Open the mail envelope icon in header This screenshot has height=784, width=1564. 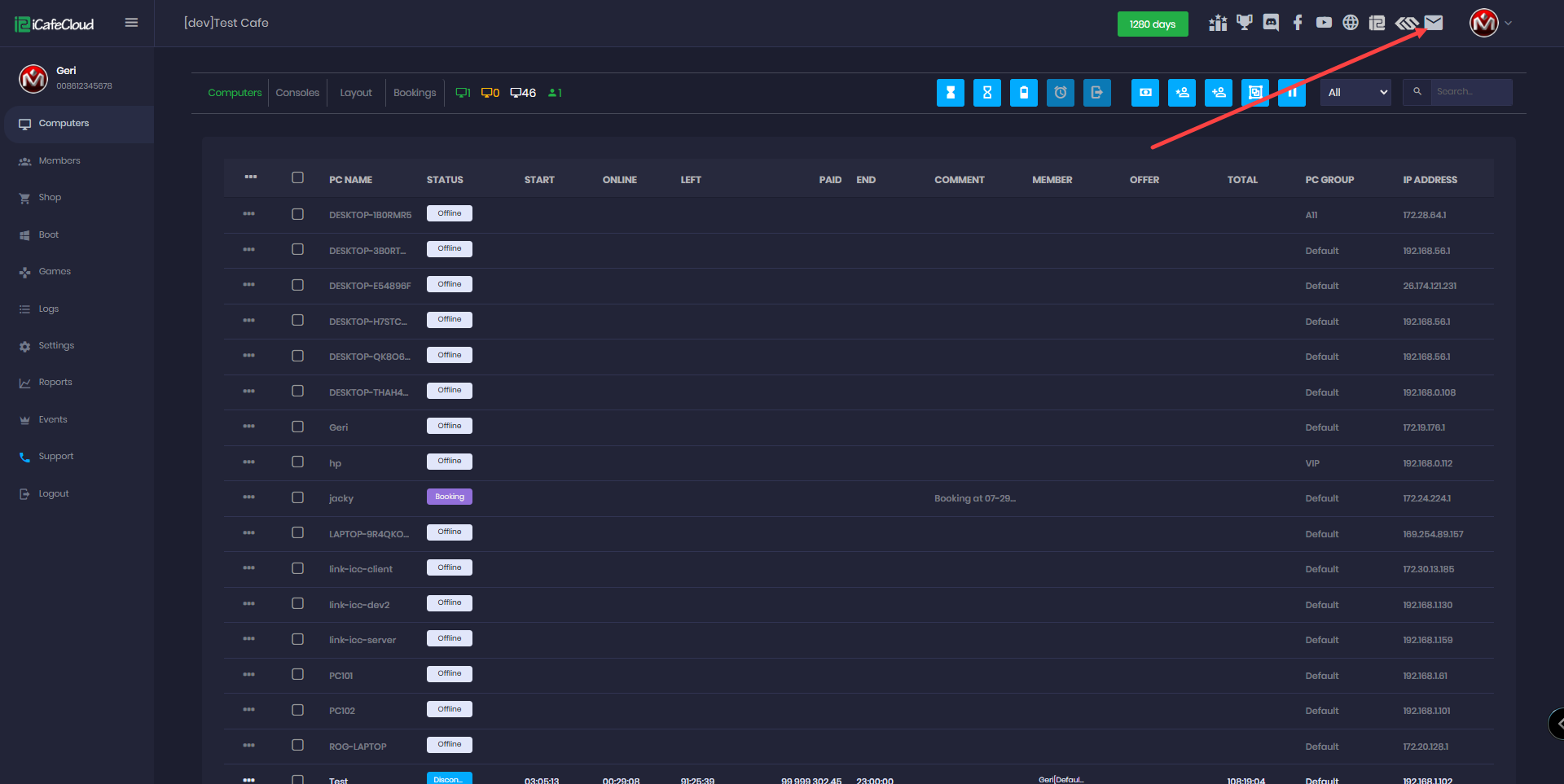pyautogui.click(x=1434, y=23)
